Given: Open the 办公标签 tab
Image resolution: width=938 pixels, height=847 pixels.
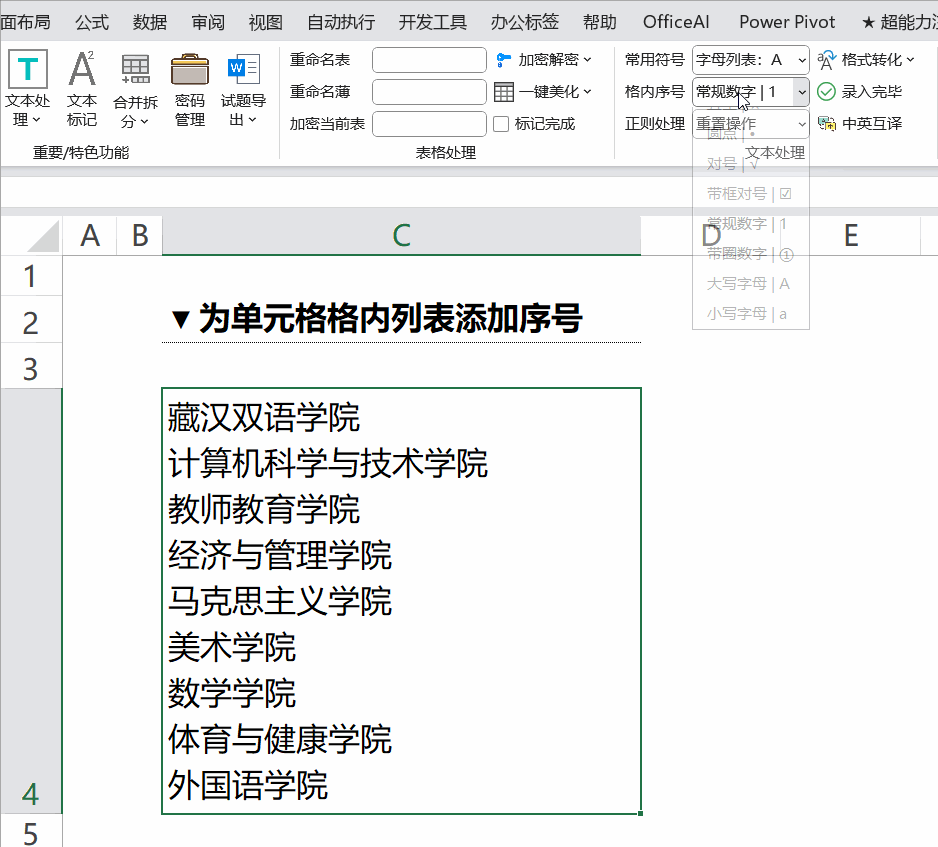Looking at the screenshot, I should coord(525,22).
